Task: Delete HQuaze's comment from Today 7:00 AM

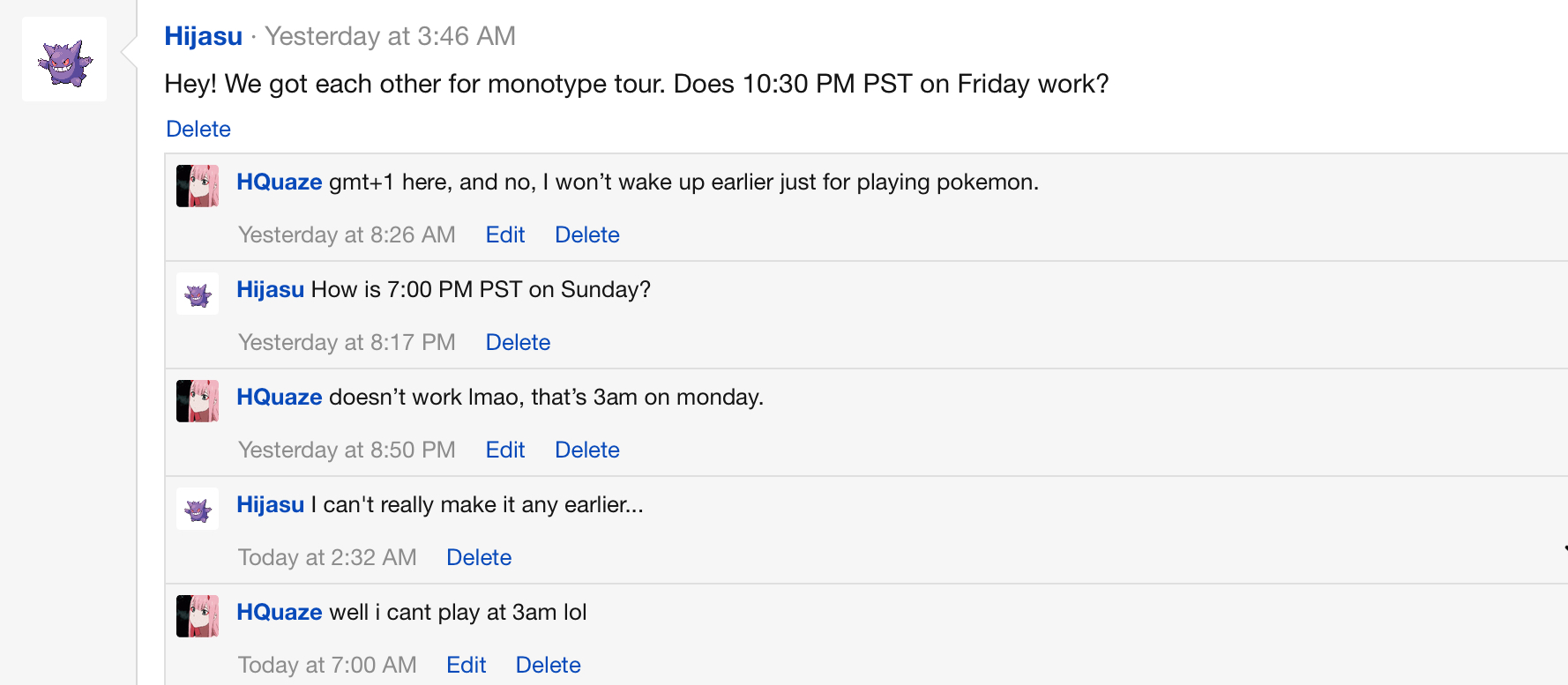Action: click(x=548, y=665)
